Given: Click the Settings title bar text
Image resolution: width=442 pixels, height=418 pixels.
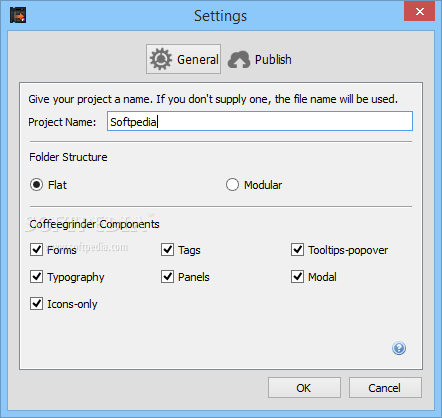Looking at the screenshot, I should point(221,16).
